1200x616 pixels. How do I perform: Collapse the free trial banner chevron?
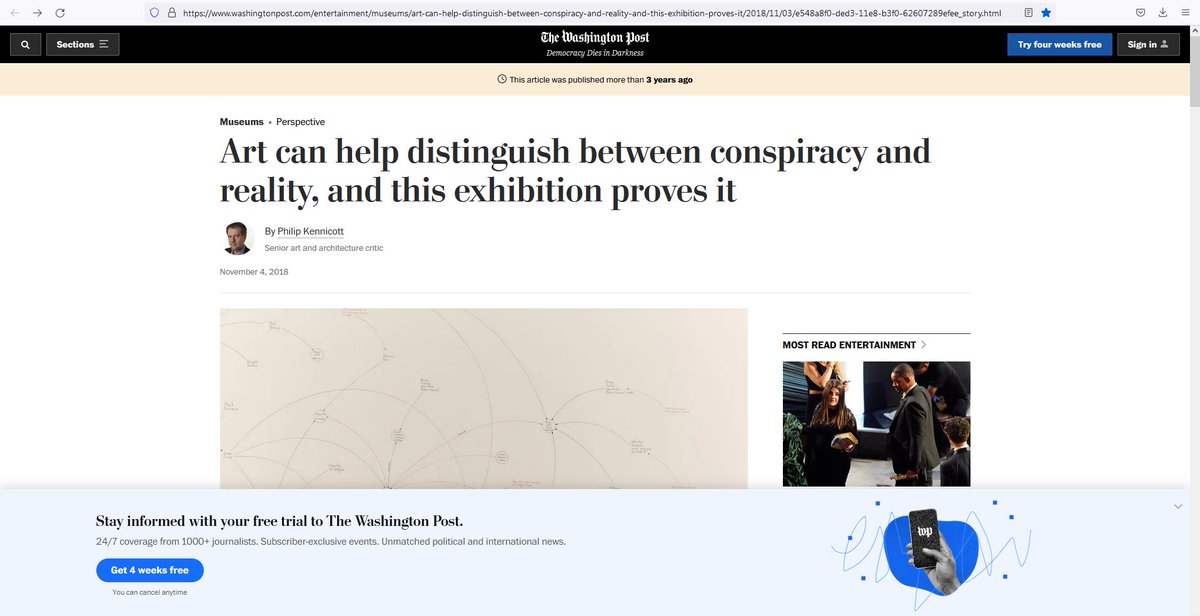[x=1178, y=507]
